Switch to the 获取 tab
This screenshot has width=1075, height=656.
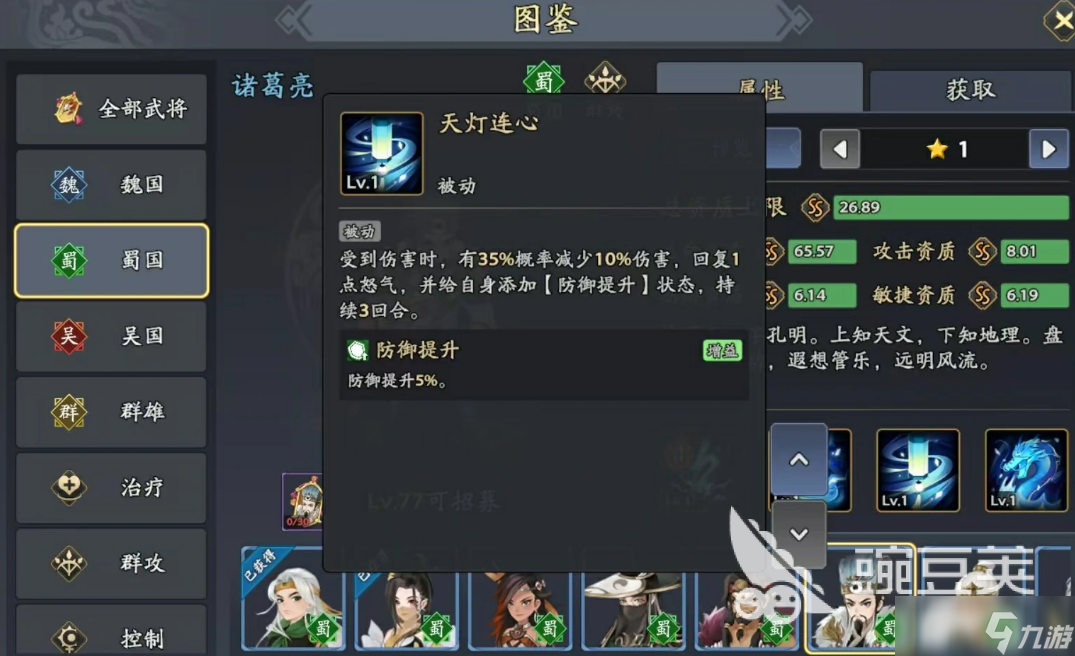coord(970,90)
